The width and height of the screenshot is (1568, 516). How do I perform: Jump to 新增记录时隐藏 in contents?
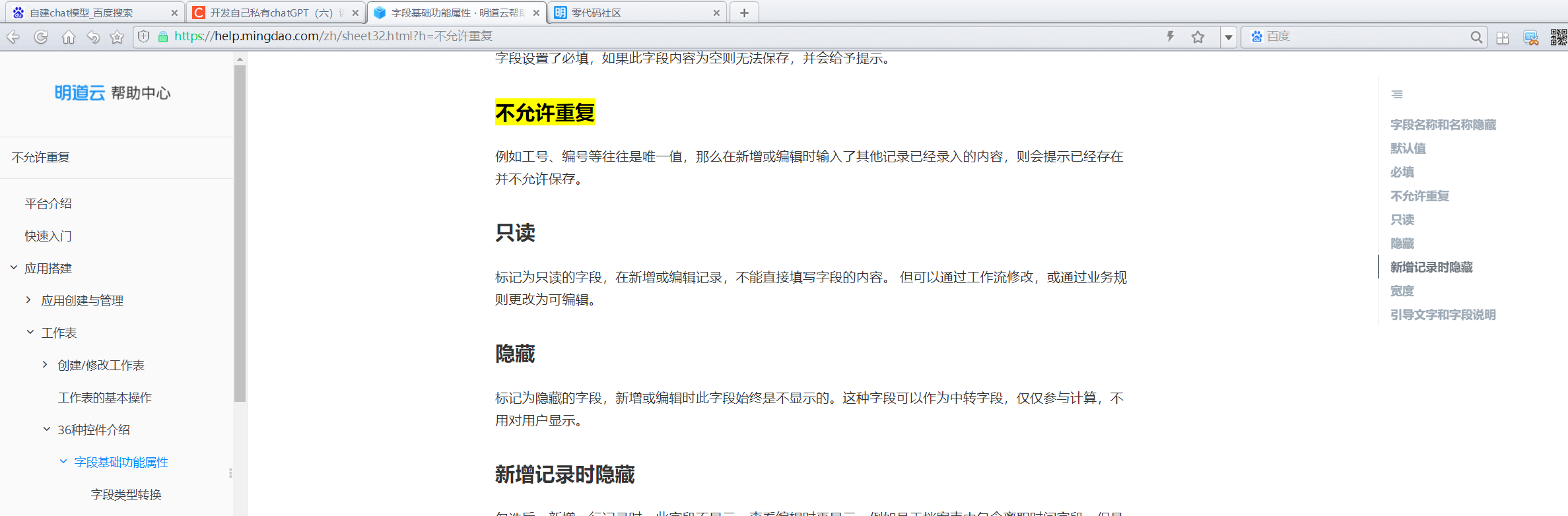click(1431, 267)
